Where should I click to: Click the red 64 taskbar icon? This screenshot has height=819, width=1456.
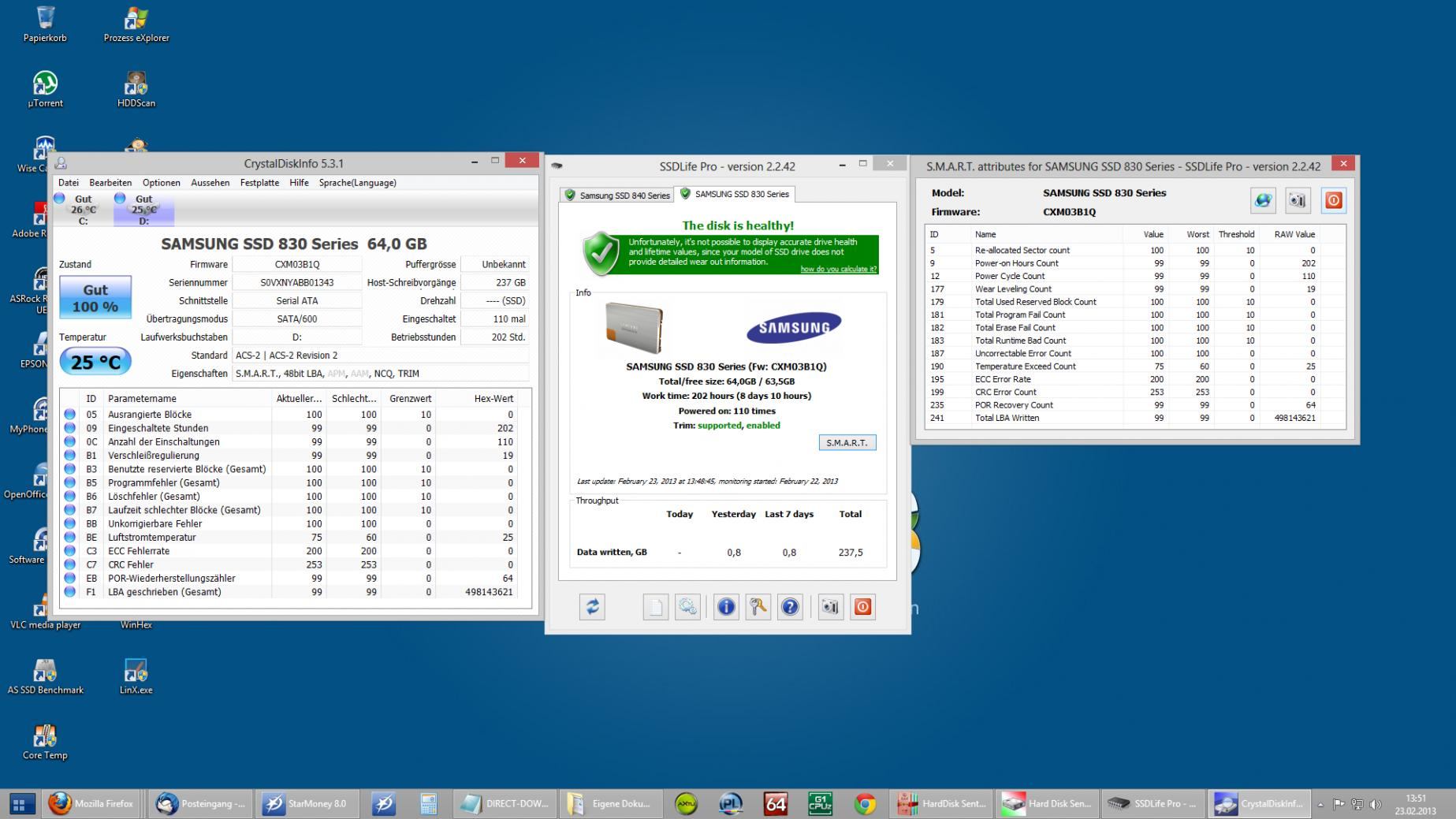776,804
